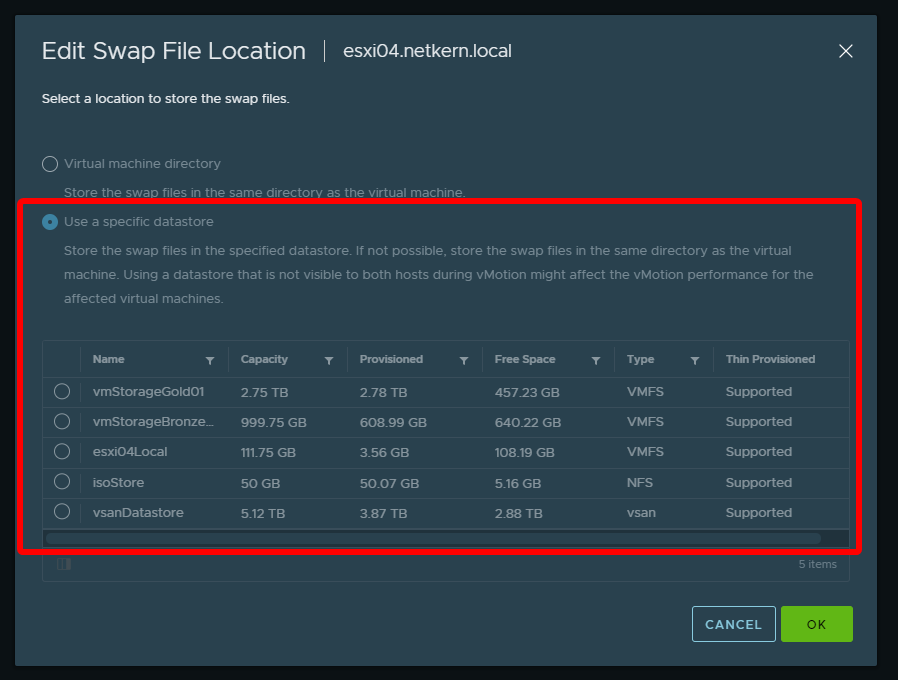This screenshot has height=680, width=898.
Task: Sort by the Thin Provisioned column header
Action: tap(770, 359)
